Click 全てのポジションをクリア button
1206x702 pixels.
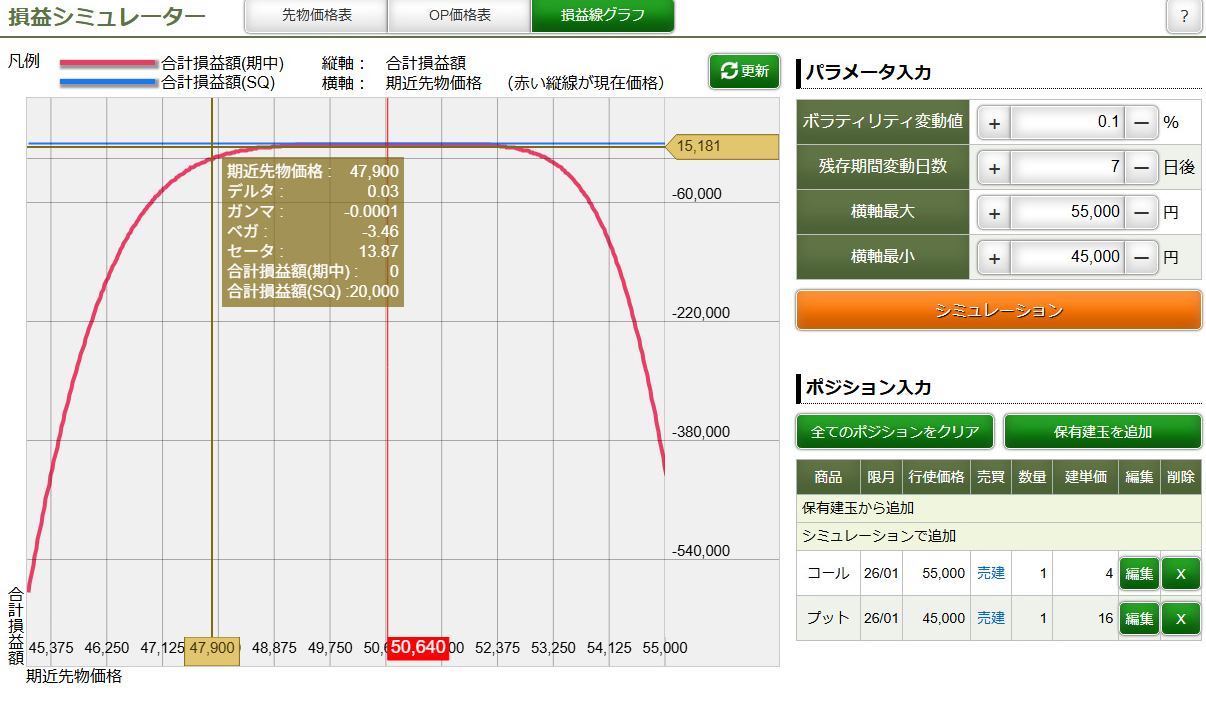[895, 432]
